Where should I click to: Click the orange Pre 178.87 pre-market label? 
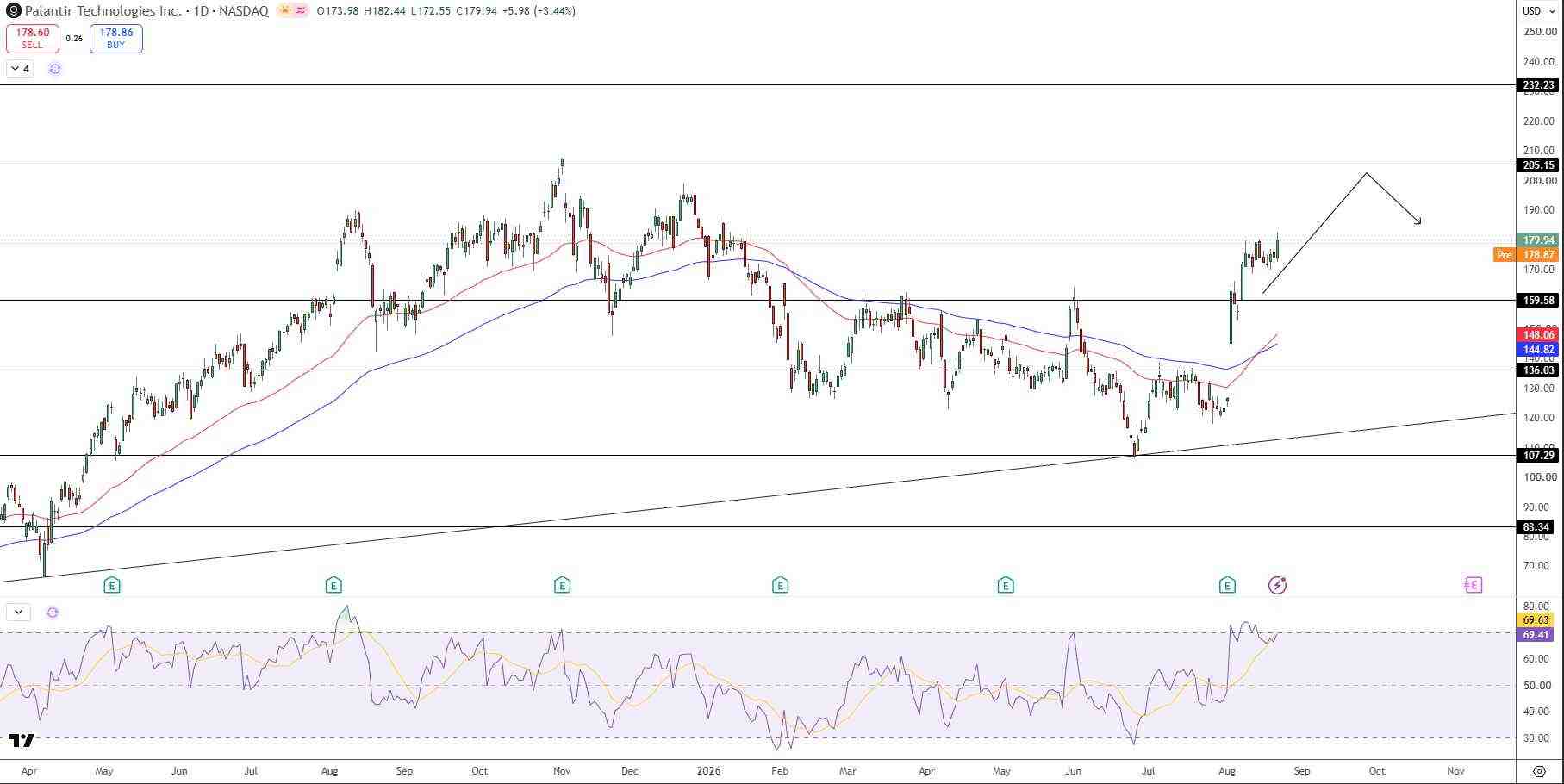(x=1526, y=255)
